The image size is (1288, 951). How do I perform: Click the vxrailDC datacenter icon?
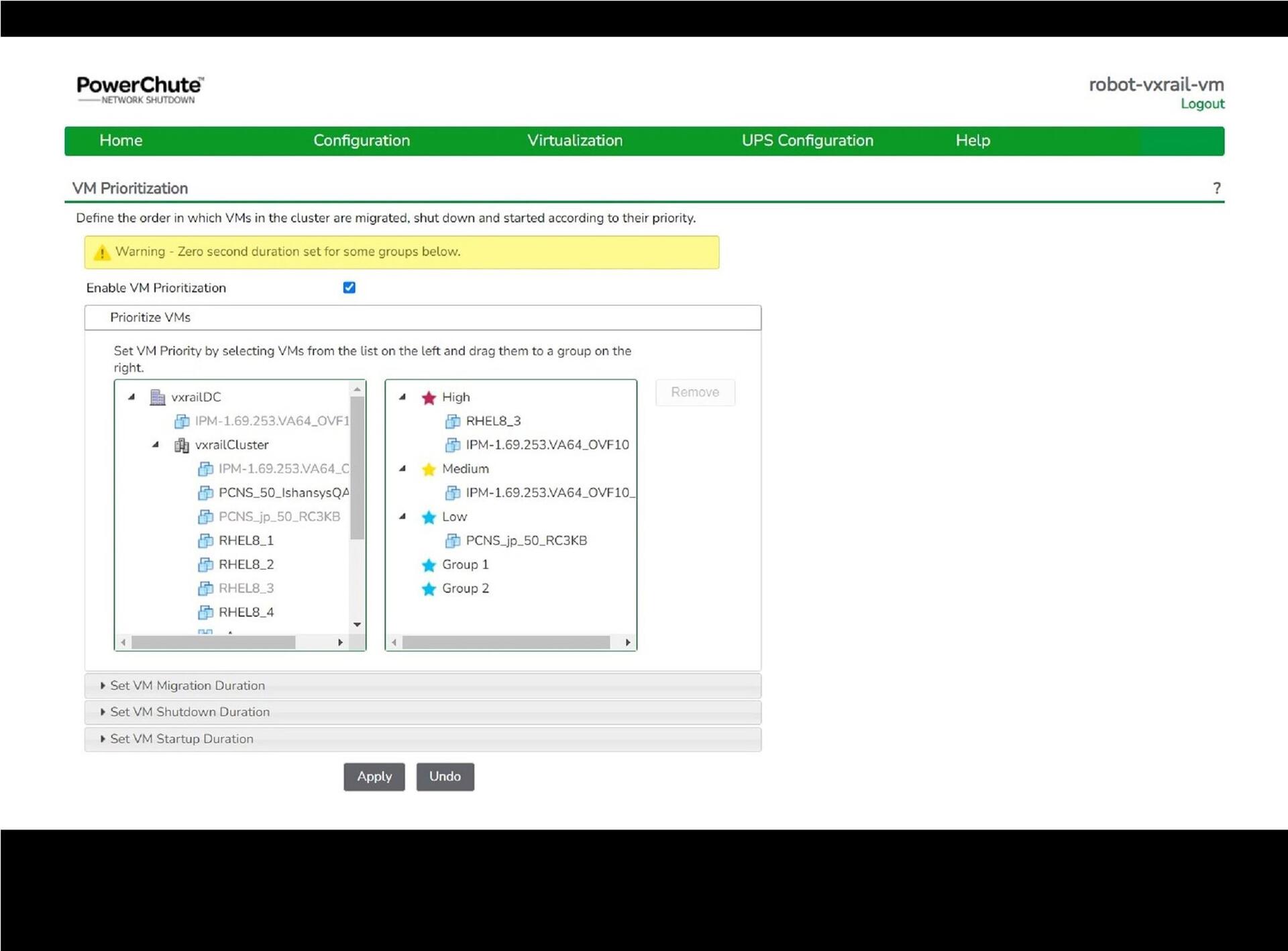(158, 397)
